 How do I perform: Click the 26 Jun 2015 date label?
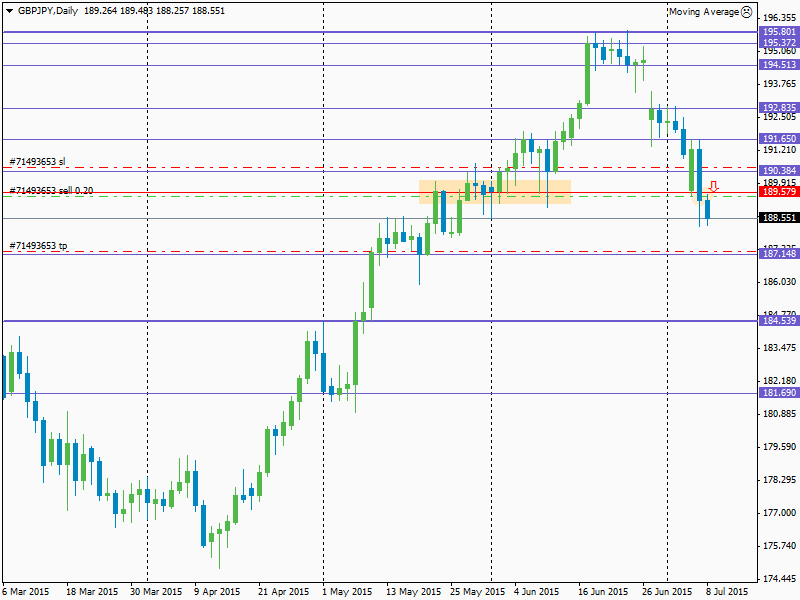tap(667, 592)
